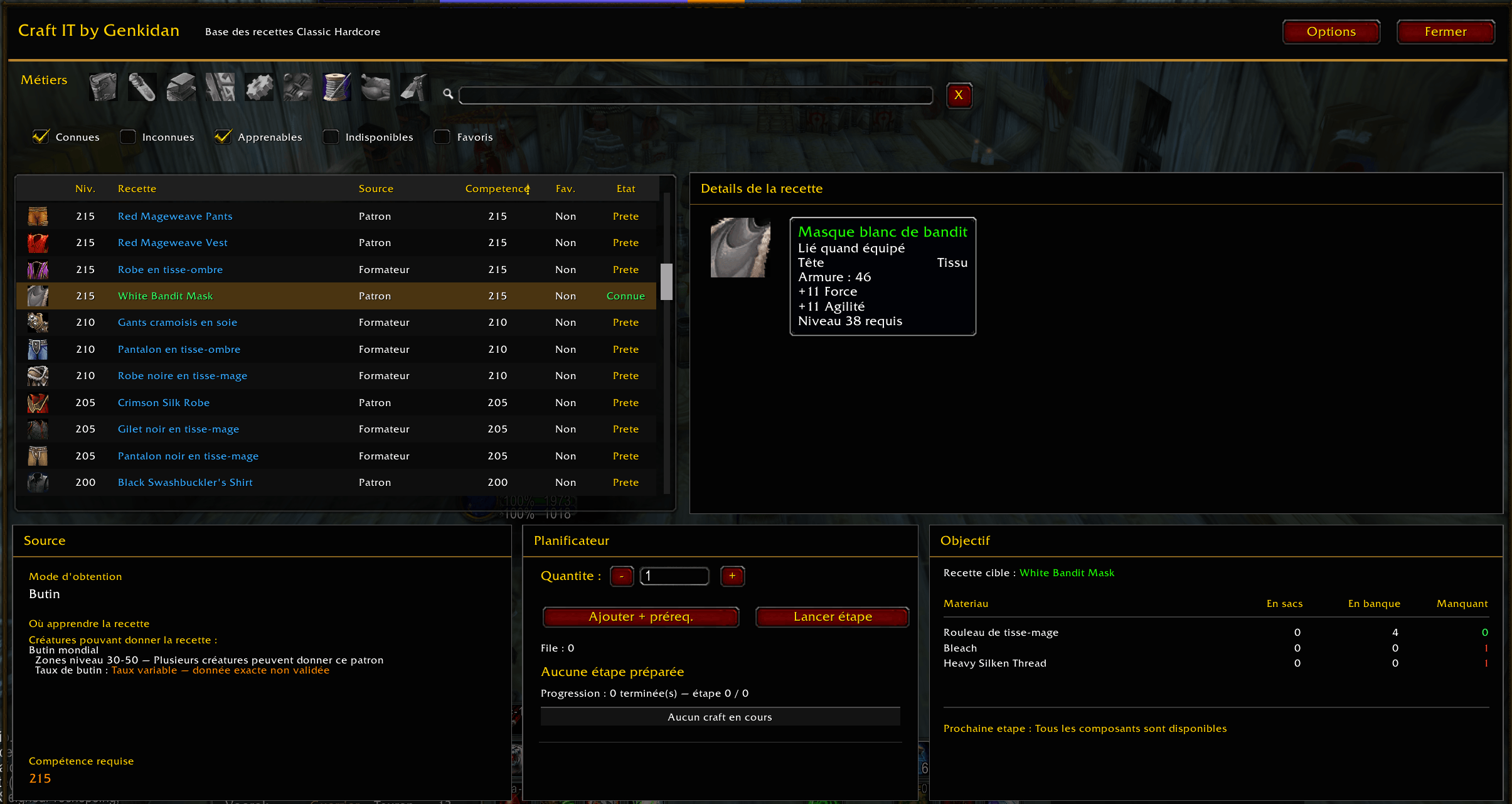
Task: Select the Pantalon noir en tisse-mage recipe
Action: (188, 456)
